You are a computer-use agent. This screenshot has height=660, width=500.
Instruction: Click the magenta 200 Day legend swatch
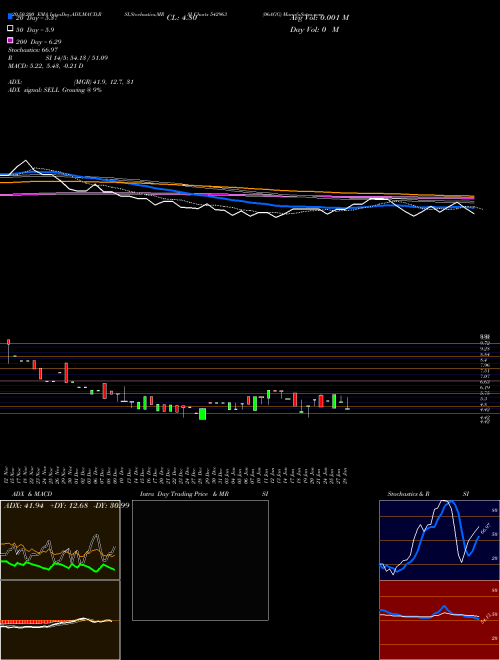pos(10,41)
